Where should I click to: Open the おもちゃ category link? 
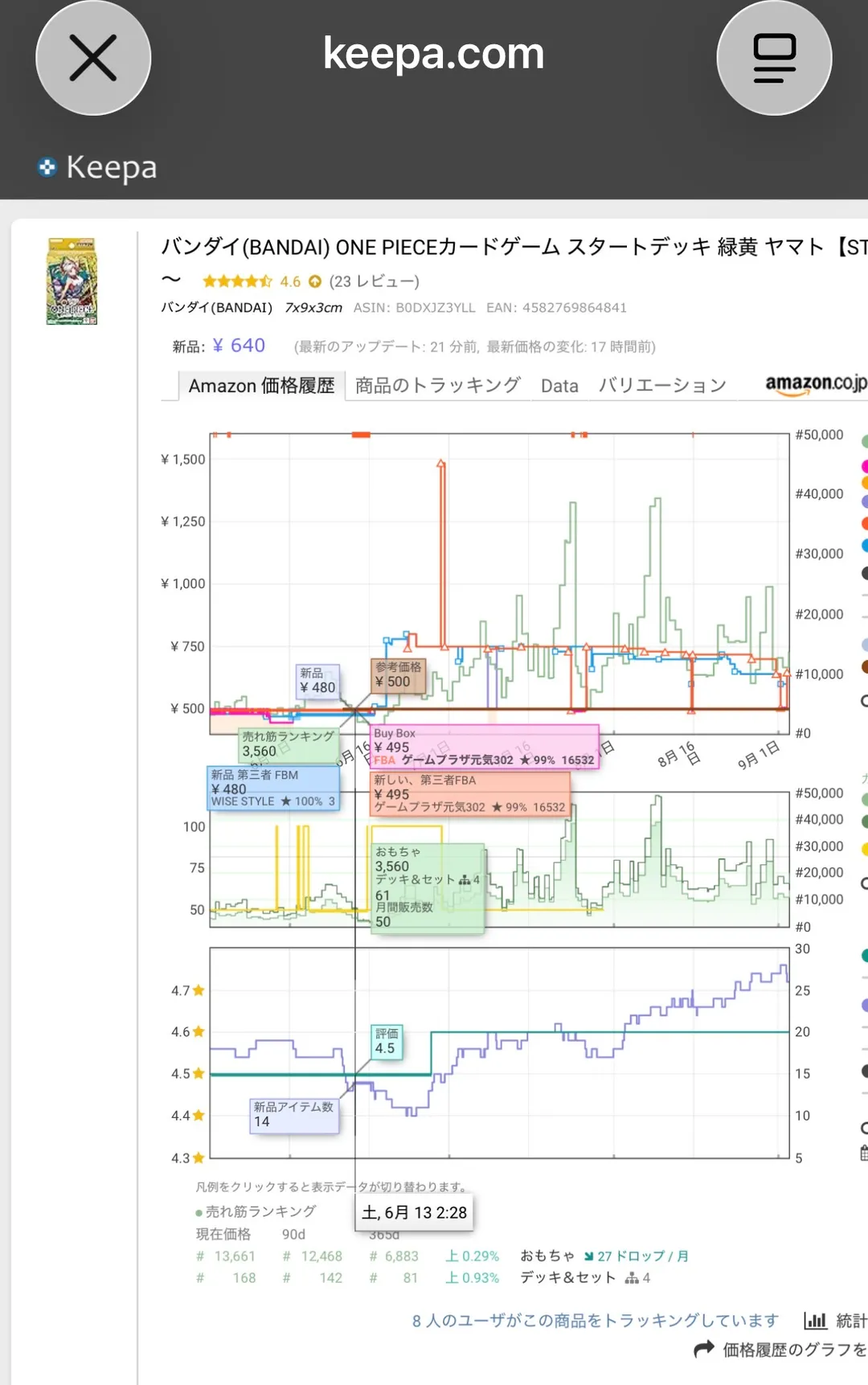(547, 1256)
